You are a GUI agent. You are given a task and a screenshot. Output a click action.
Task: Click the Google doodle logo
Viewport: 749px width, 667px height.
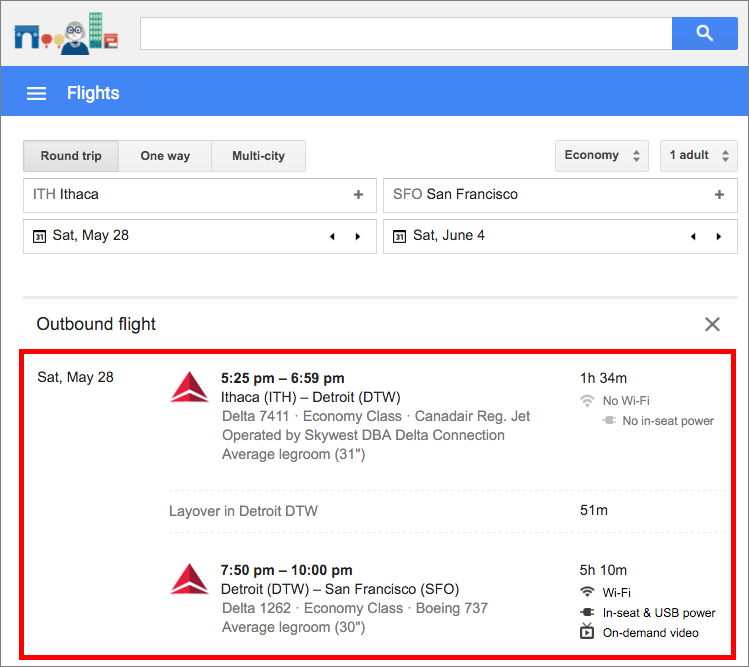pyautogui.click(x=66, y=33)
